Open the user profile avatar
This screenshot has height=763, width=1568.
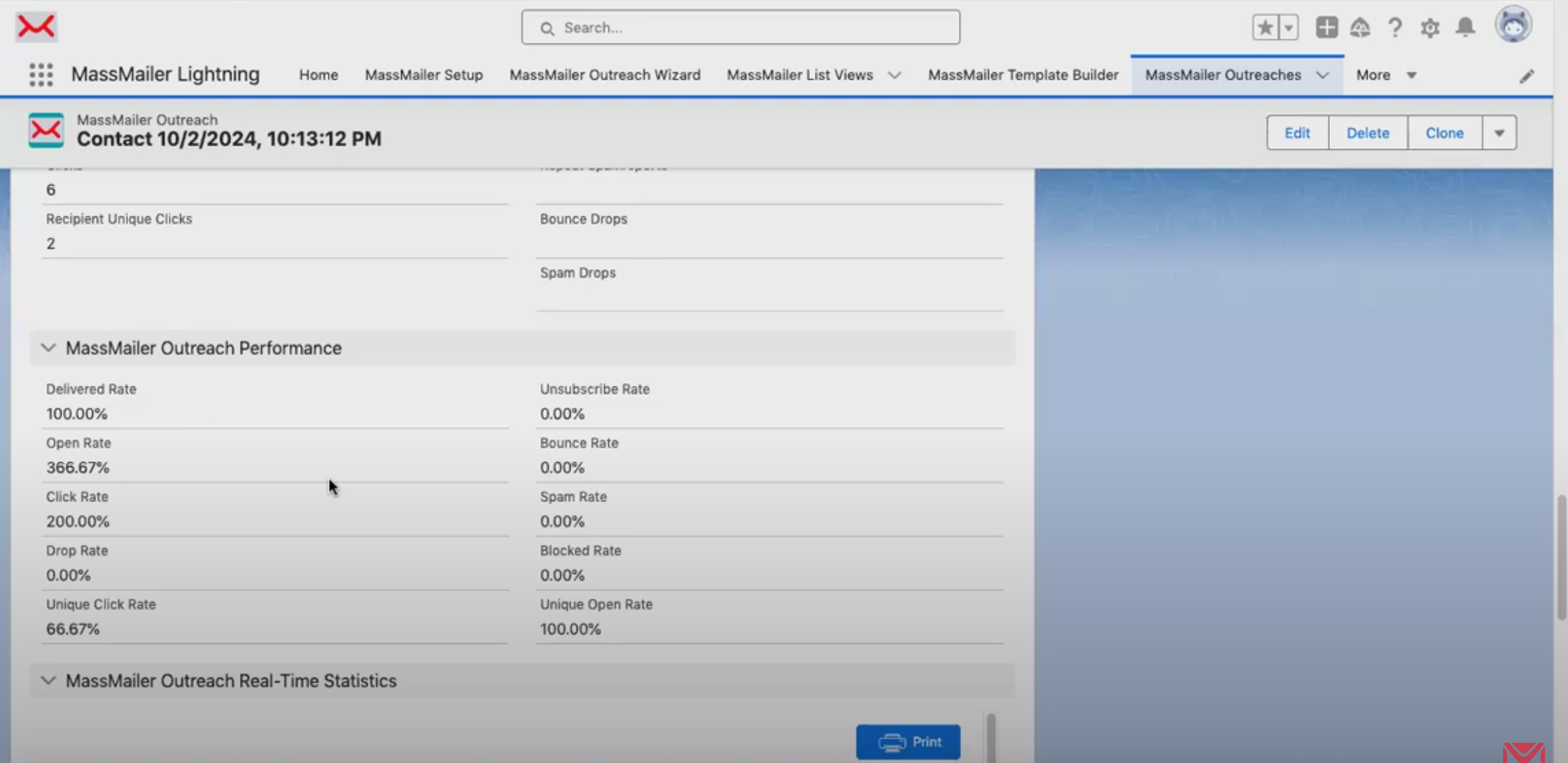(x=1513, y=25)
